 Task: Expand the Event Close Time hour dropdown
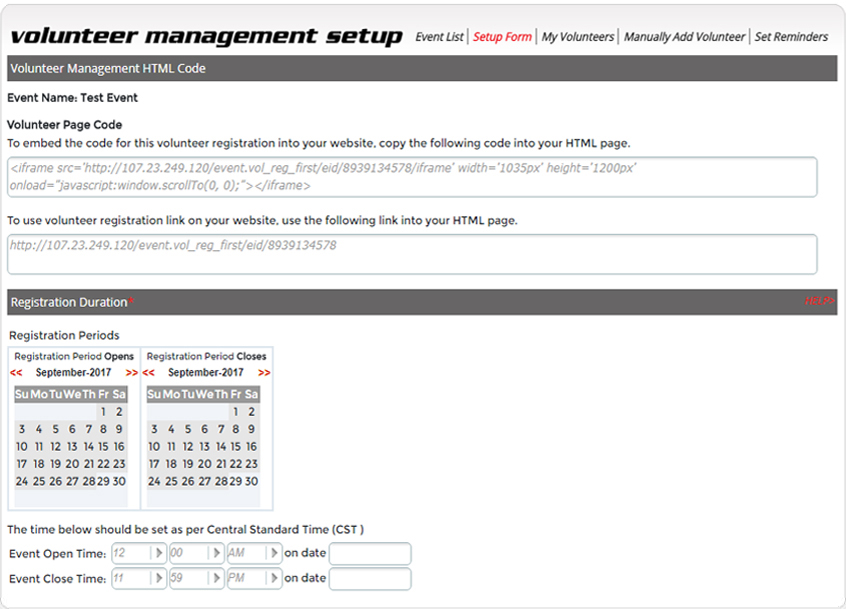[139, 579]
